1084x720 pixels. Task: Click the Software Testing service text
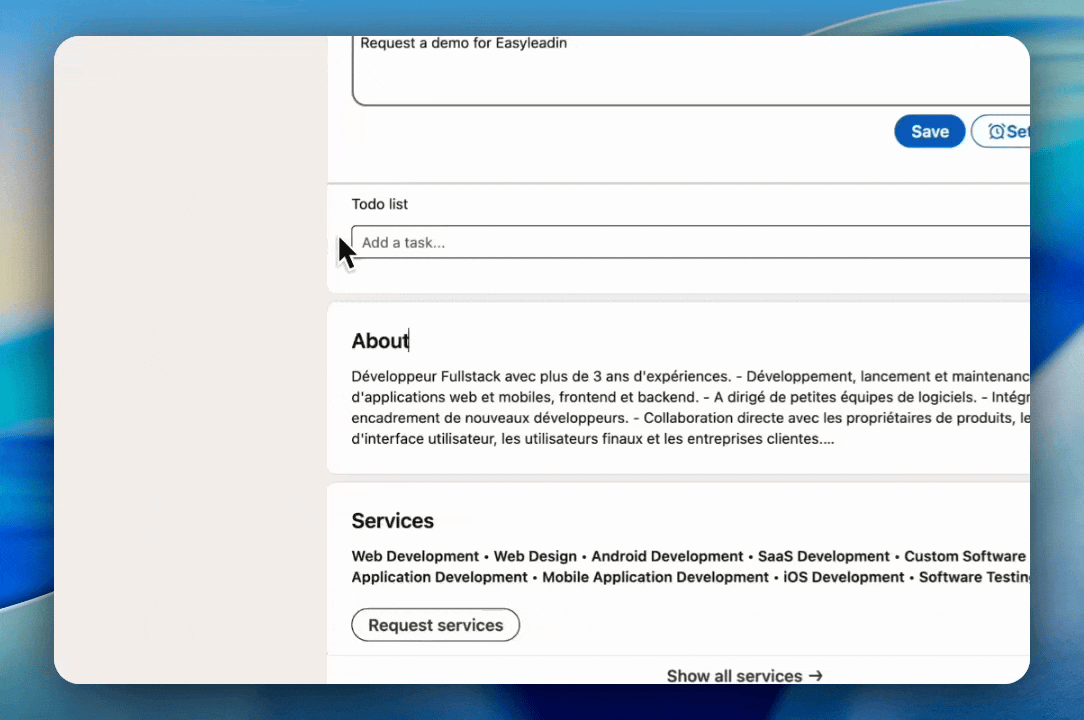click(973, 577)
